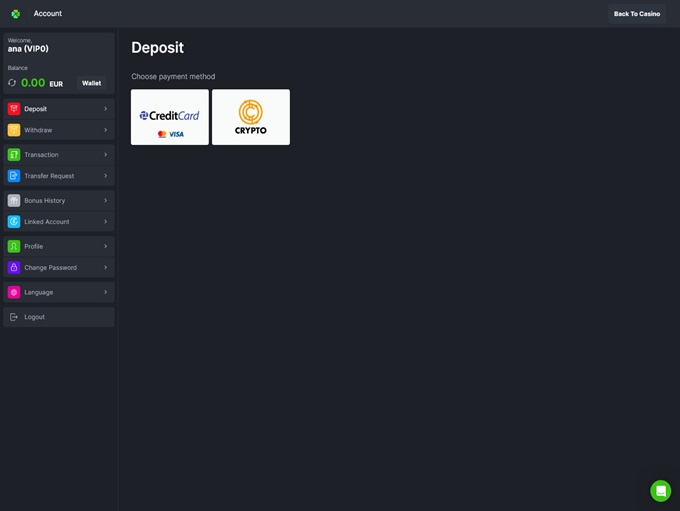Click the Choose payment method text
Viewport: 680px width, 511px height.
click(173, 77)
